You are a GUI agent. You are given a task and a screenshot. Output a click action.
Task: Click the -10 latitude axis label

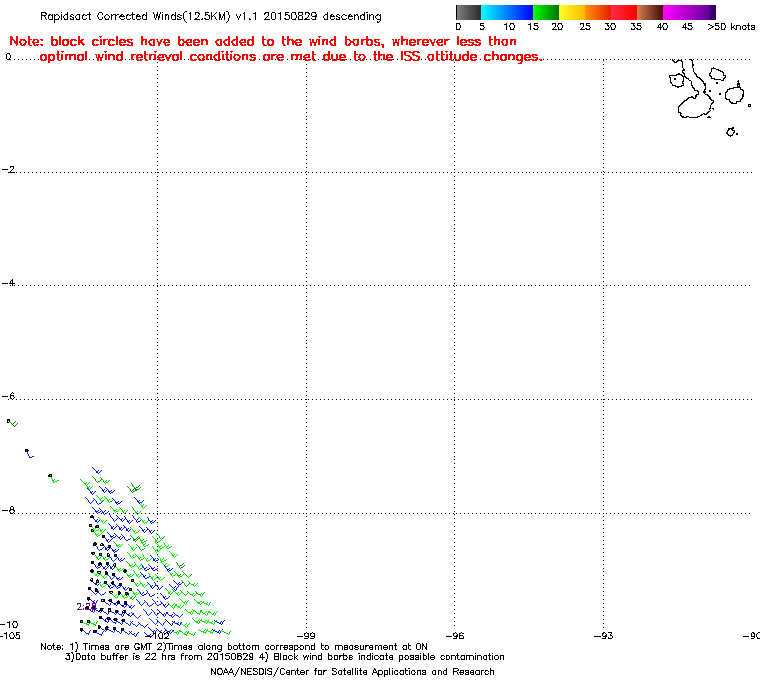[x=10, y=624]
